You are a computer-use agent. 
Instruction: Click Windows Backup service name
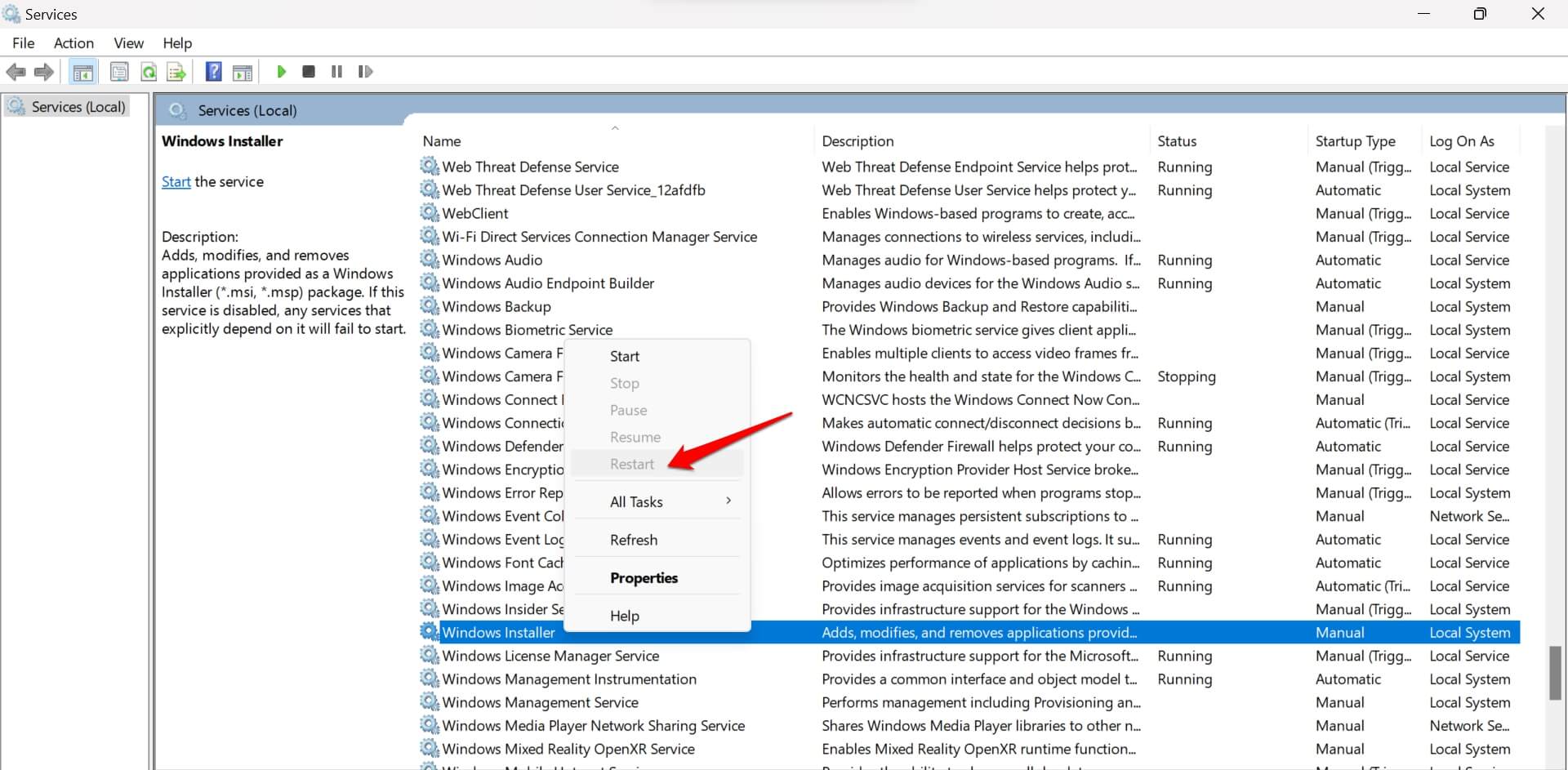pyautogui.click(x=497, y=306)
